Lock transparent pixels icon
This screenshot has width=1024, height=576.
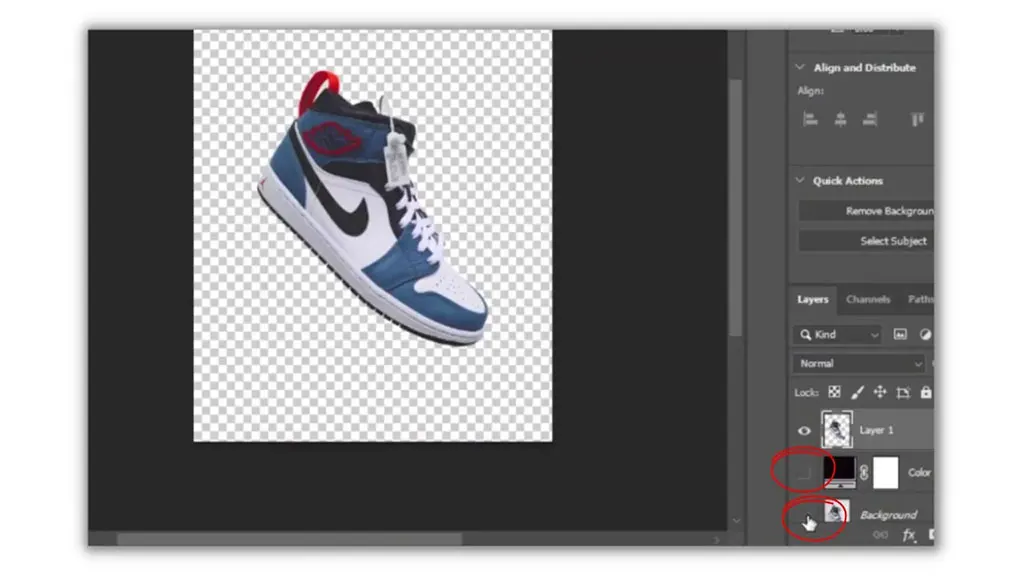pos(834,392)
